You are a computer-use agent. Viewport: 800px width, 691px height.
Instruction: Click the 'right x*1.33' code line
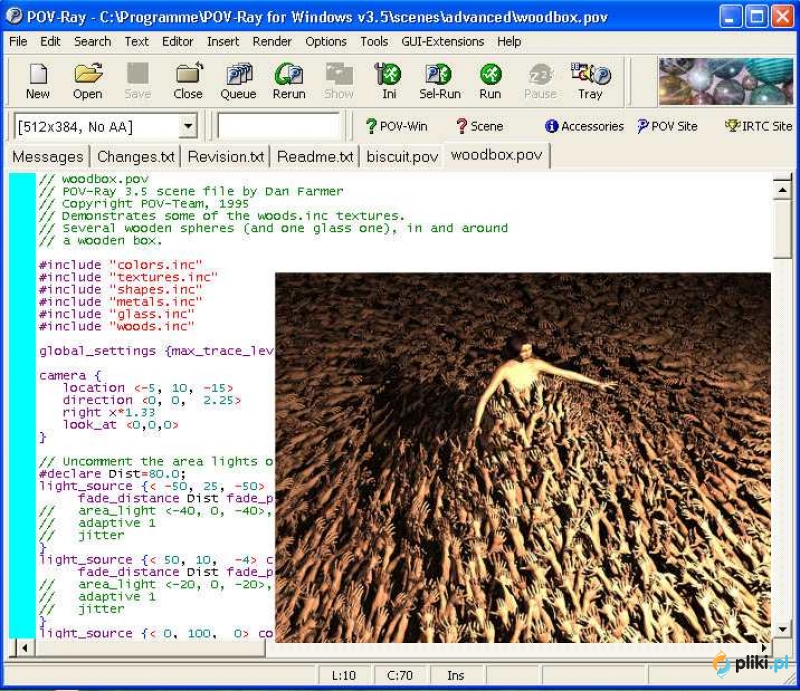(109, 412)
